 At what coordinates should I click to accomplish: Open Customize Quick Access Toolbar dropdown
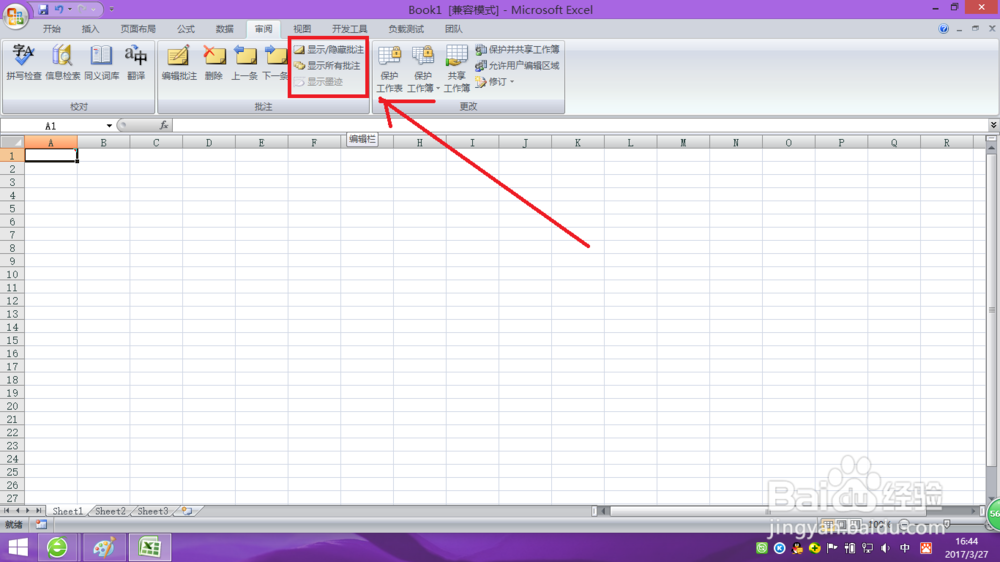coord(112,10)
